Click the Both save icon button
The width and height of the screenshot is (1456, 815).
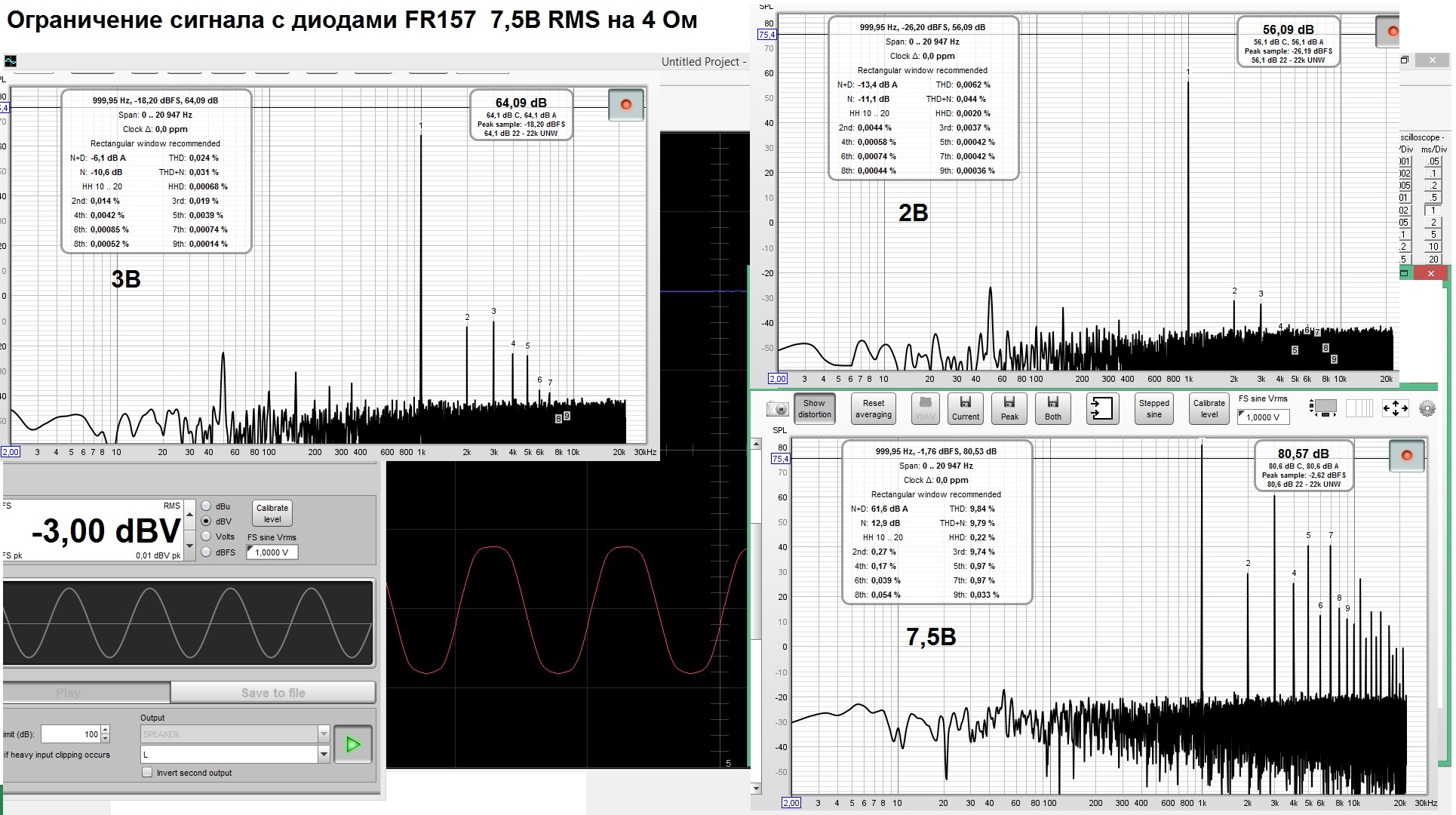[1052, 408]
